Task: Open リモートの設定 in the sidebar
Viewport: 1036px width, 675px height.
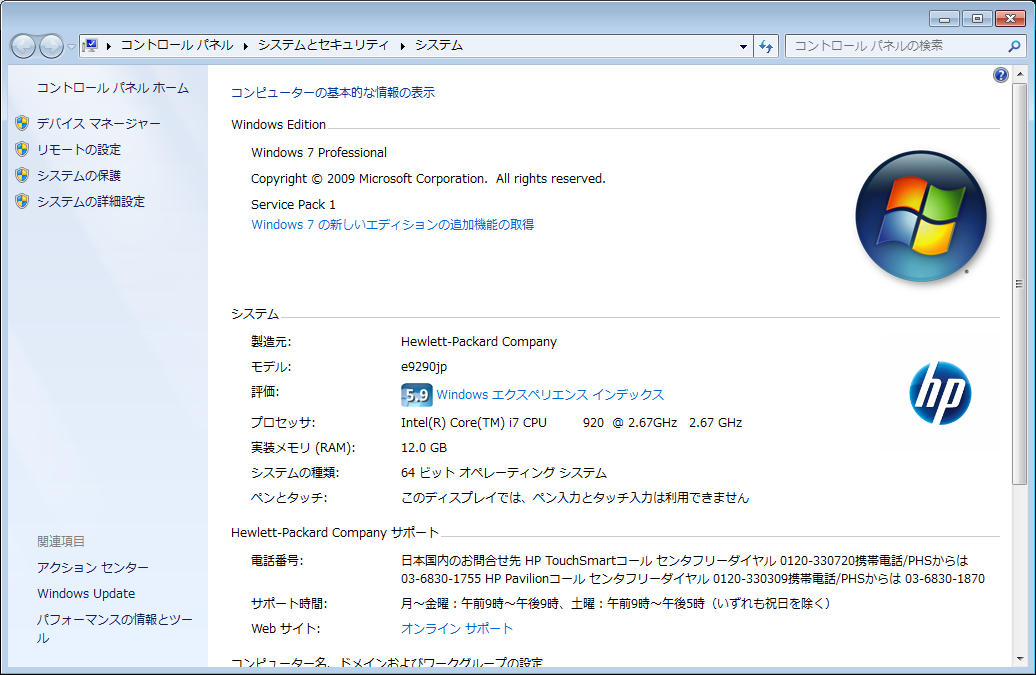Action: (79, 150)
